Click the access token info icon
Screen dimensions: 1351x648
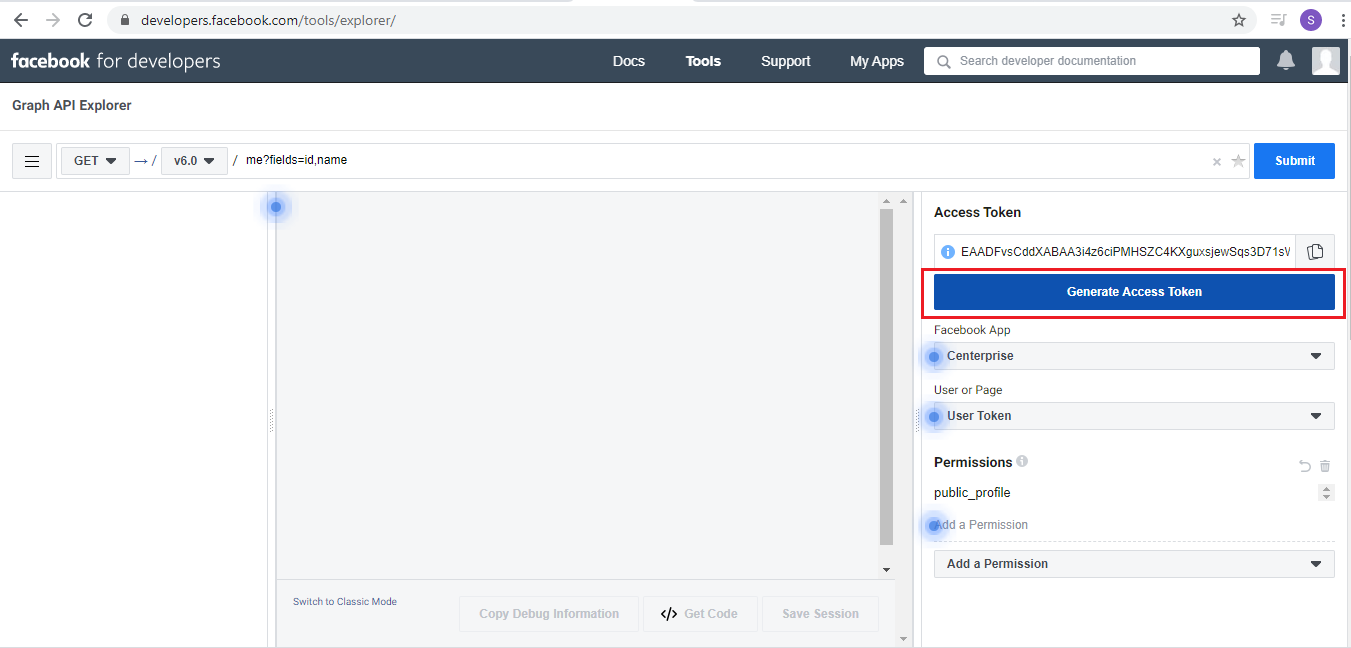(x=948, y=252)
